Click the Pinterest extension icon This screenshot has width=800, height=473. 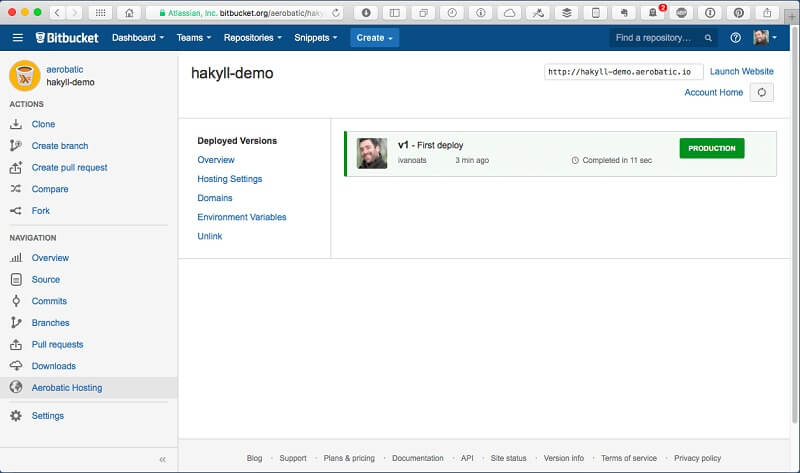click(x=738, y=13)
